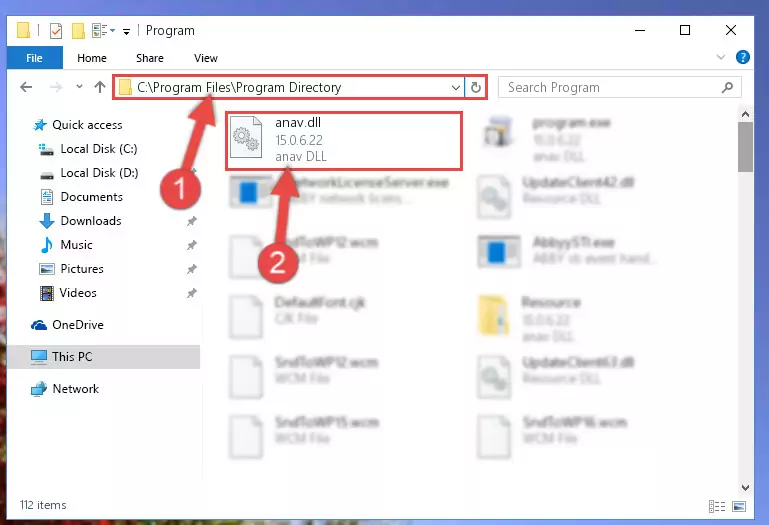Select the AbbyySTI.exe file

tap(566, 250)
